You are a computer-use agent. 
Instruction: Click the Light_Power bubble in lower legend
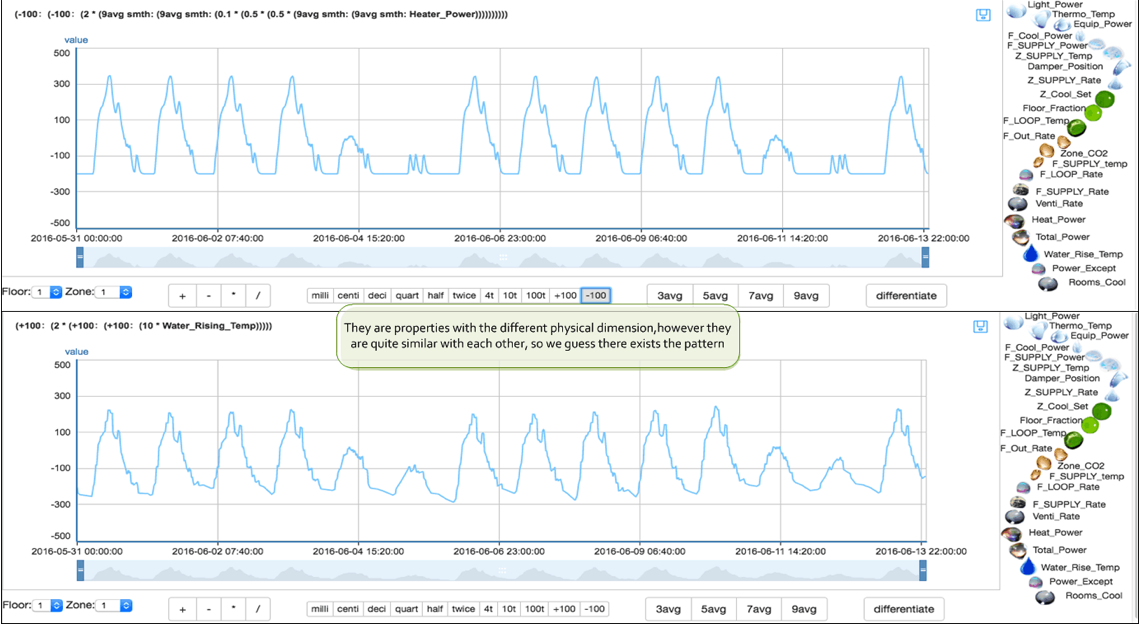pos(1013,320)
